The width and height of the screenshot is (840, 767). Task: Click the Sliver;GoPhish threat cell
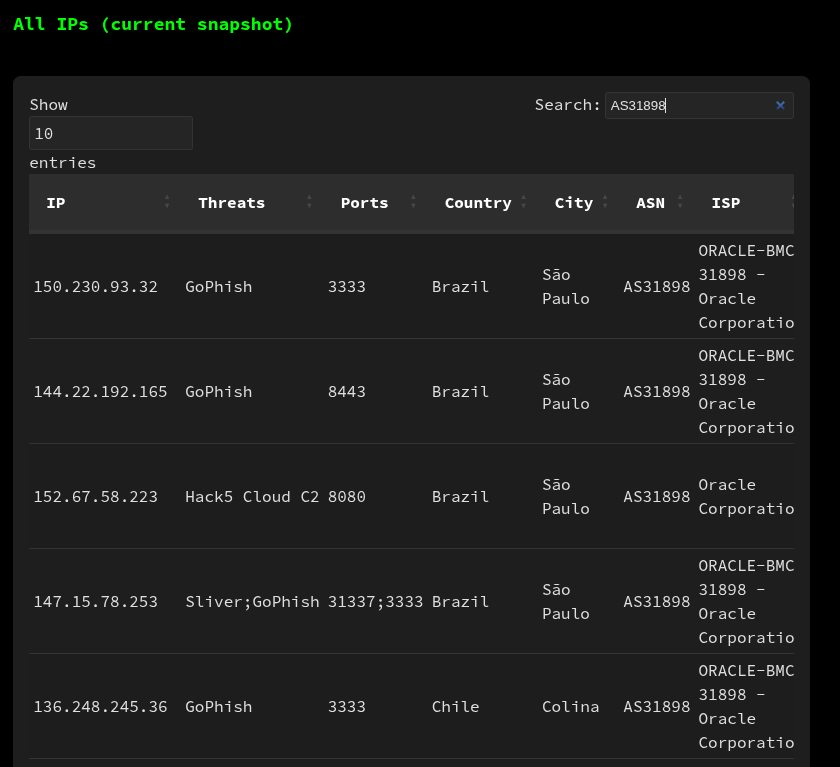(252, 602)
